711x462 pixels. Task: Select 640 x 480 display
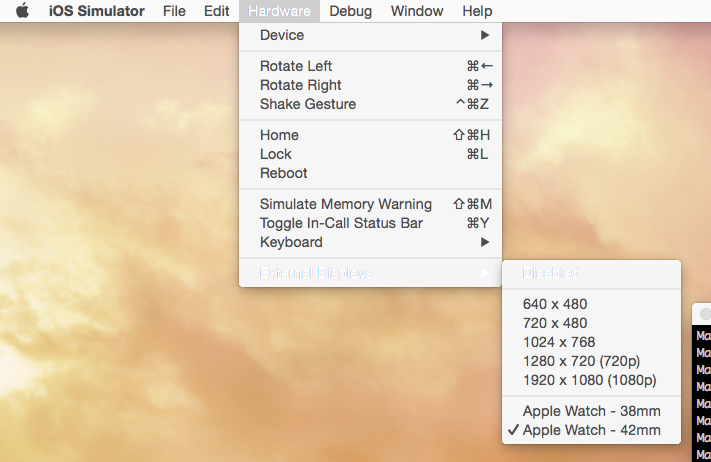point(591,304)
